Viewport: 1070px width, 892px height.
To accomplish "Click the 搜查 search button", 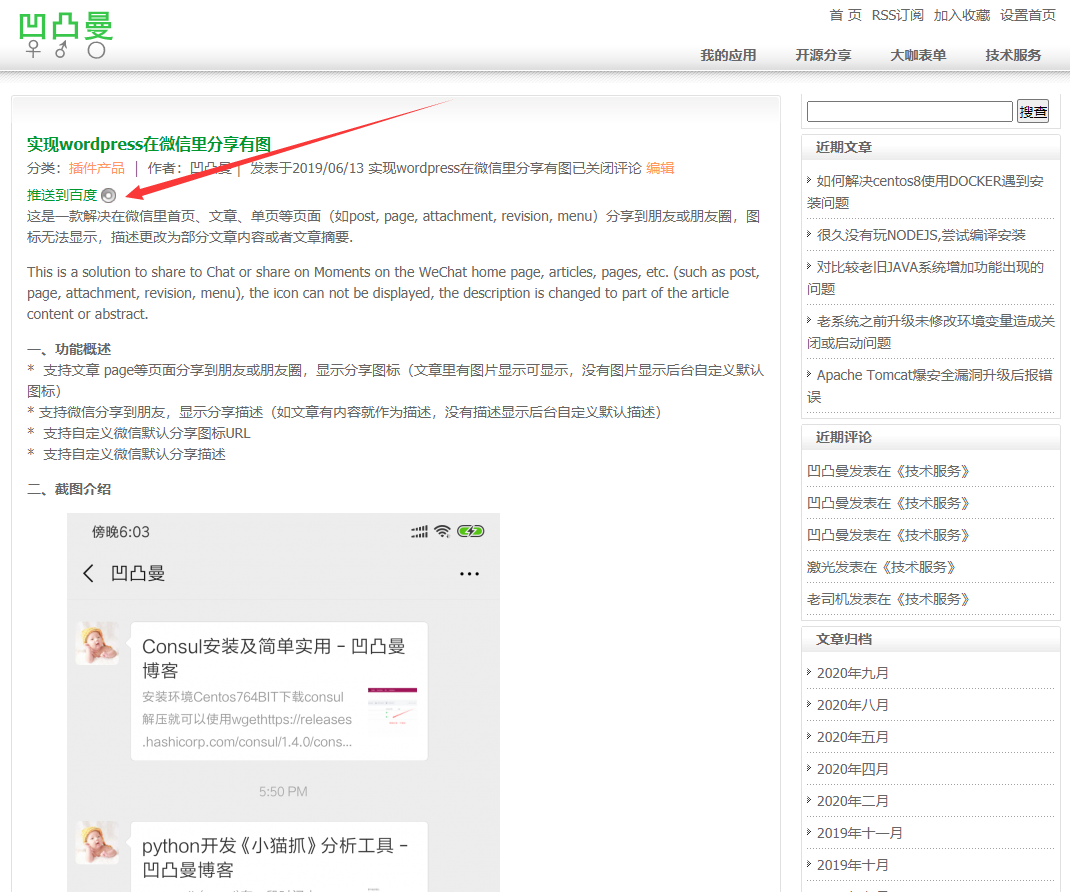I will (1032, 111).
